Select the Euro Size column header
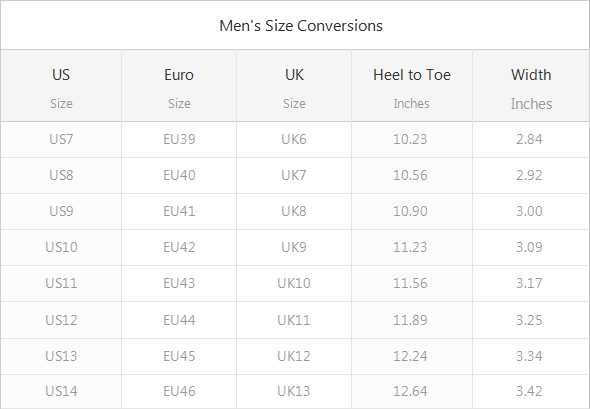Image resolution: width=590 pixels, height=409 pixels. click(179, 86)
